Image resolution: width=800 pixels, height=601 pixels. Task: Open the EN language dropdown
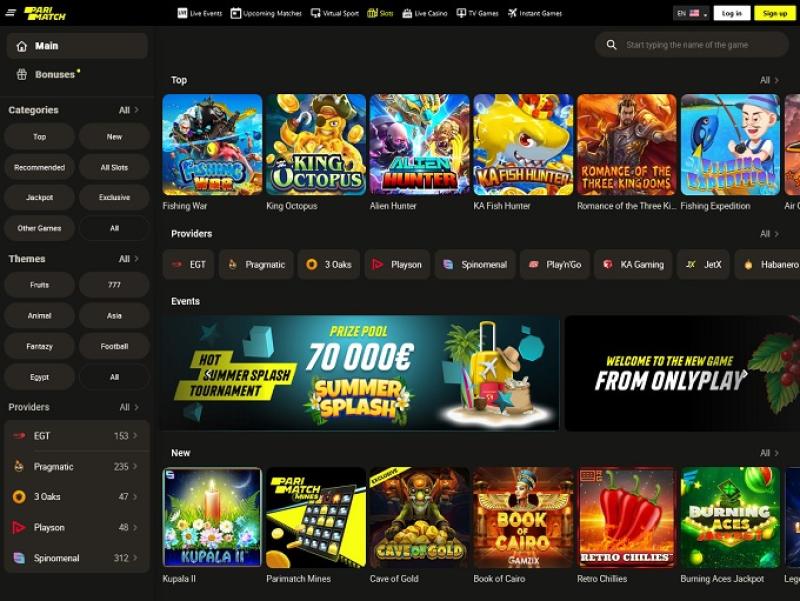pyautogui.click(x=692, y=13)
